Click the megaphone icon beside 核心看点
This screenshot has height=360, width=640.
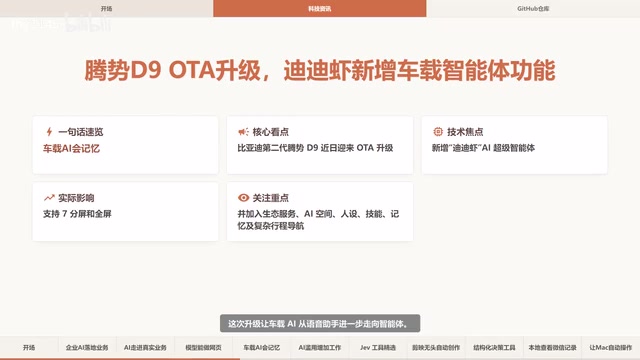click(x=243, y=131)
